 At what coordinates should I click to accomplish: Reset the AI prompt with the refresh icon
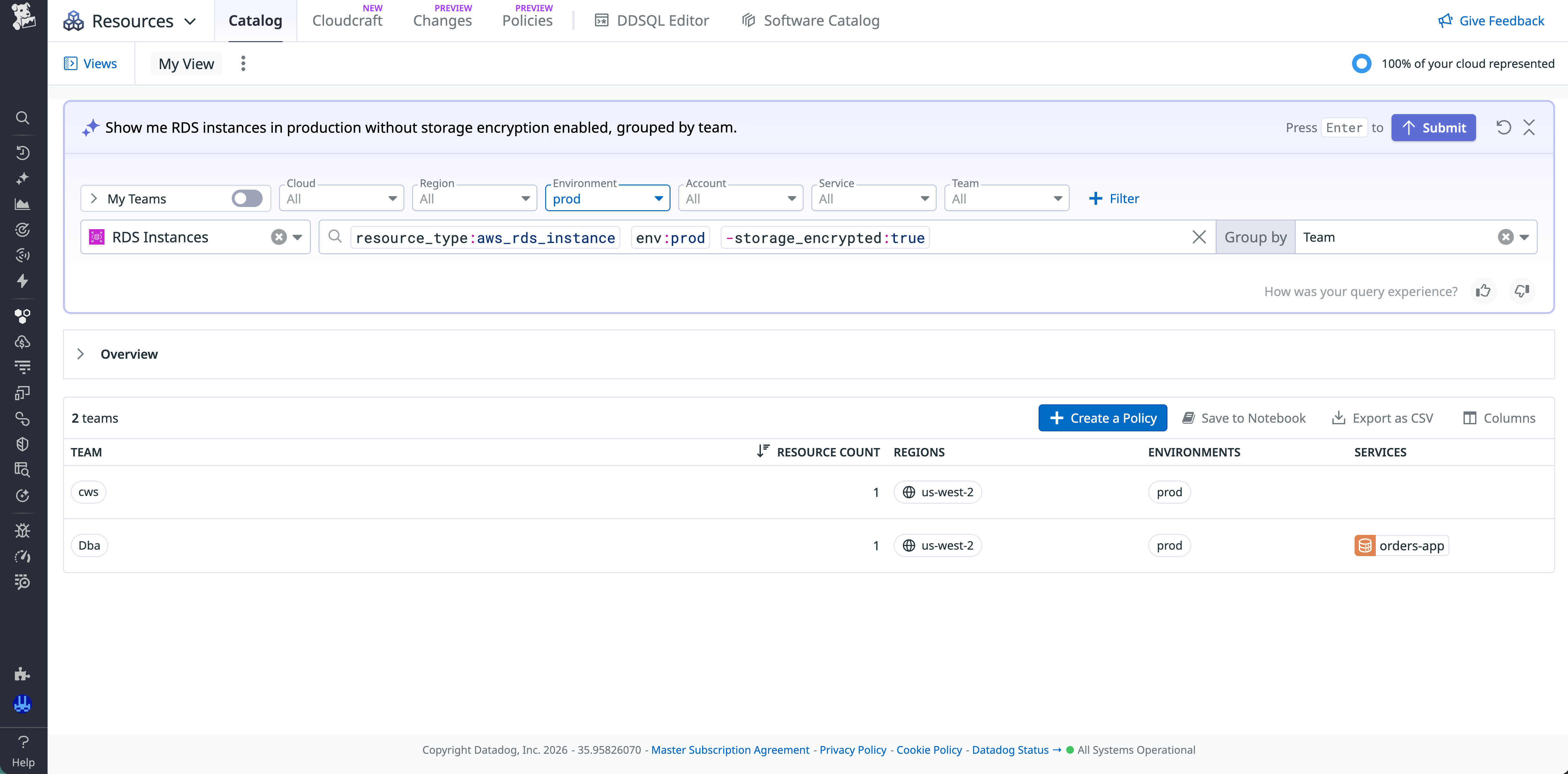[x=1503, y=127]
